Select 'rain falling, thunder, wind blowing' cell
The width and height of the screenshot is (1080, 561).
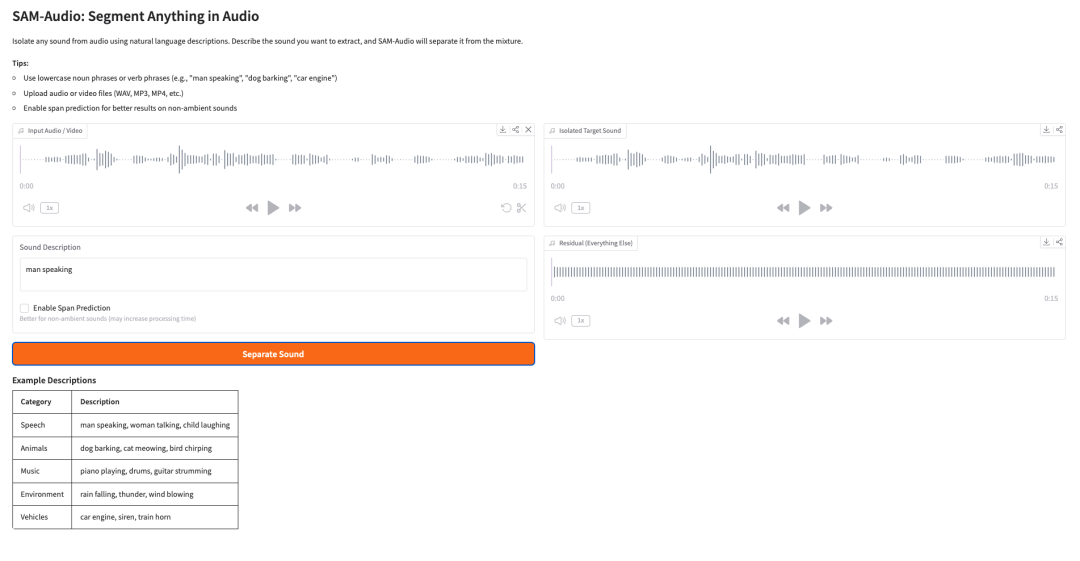[x=155, y=494]
